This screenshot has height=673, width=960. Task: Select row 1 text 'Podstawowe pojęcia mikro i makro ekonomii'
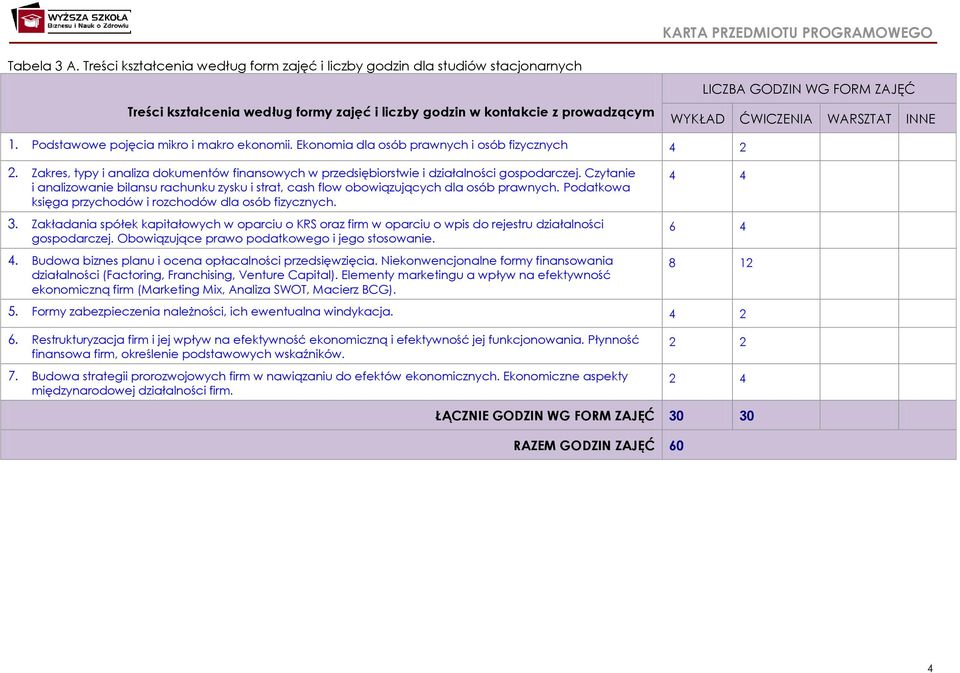(162, 145)
